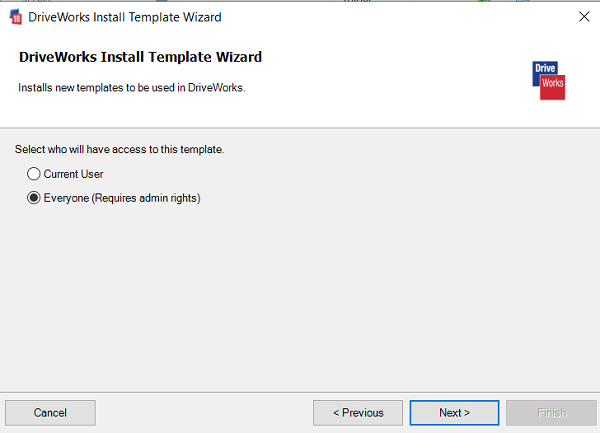The width and height of the screenshot is (600, 433).
Task: Click the Select who will have access instruction
Action: pos(119,149)
